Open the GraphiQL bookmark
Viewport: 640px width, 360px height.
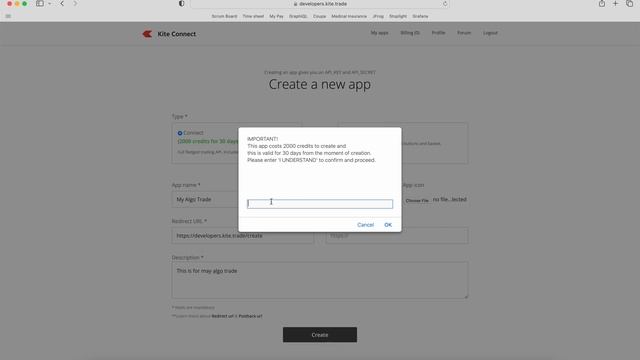coord(298,16)
